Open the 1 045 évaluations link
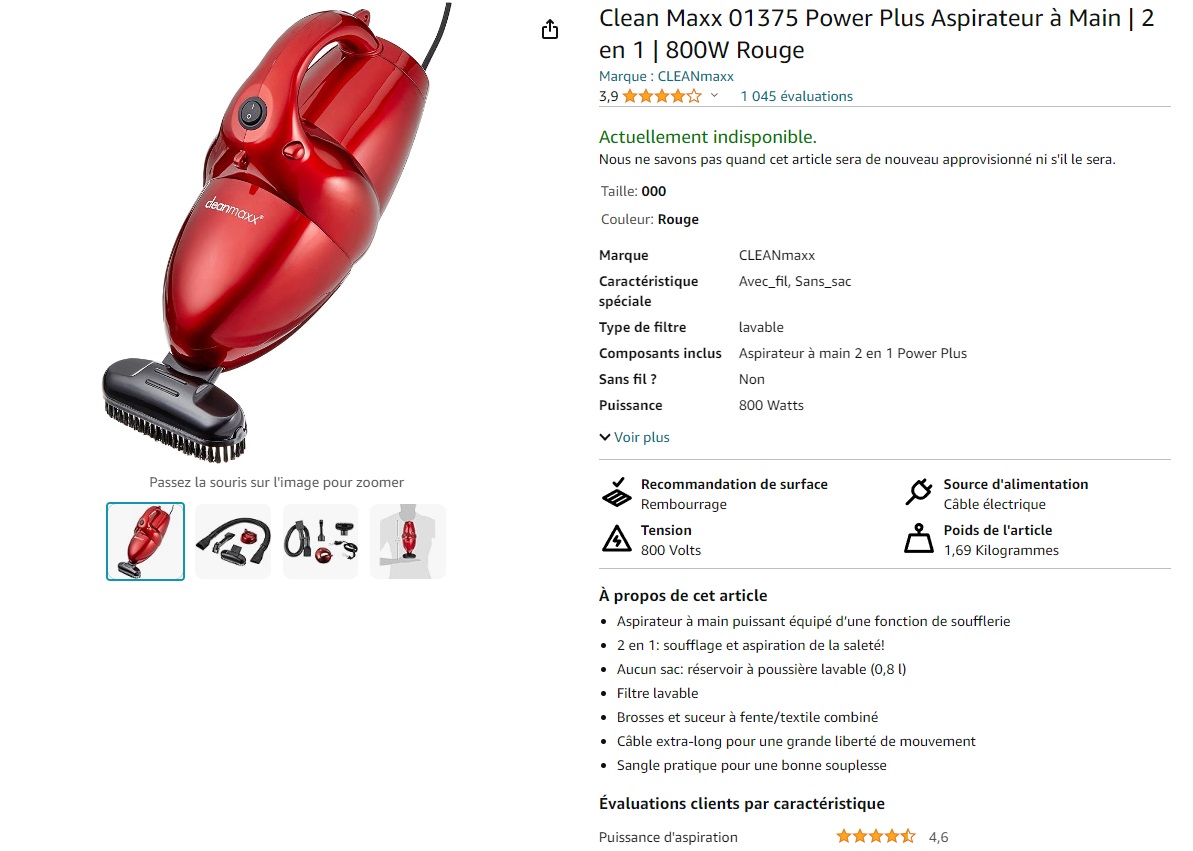Image resolution: width=1193 pixels, height=851 pixels. pos(797,96)
